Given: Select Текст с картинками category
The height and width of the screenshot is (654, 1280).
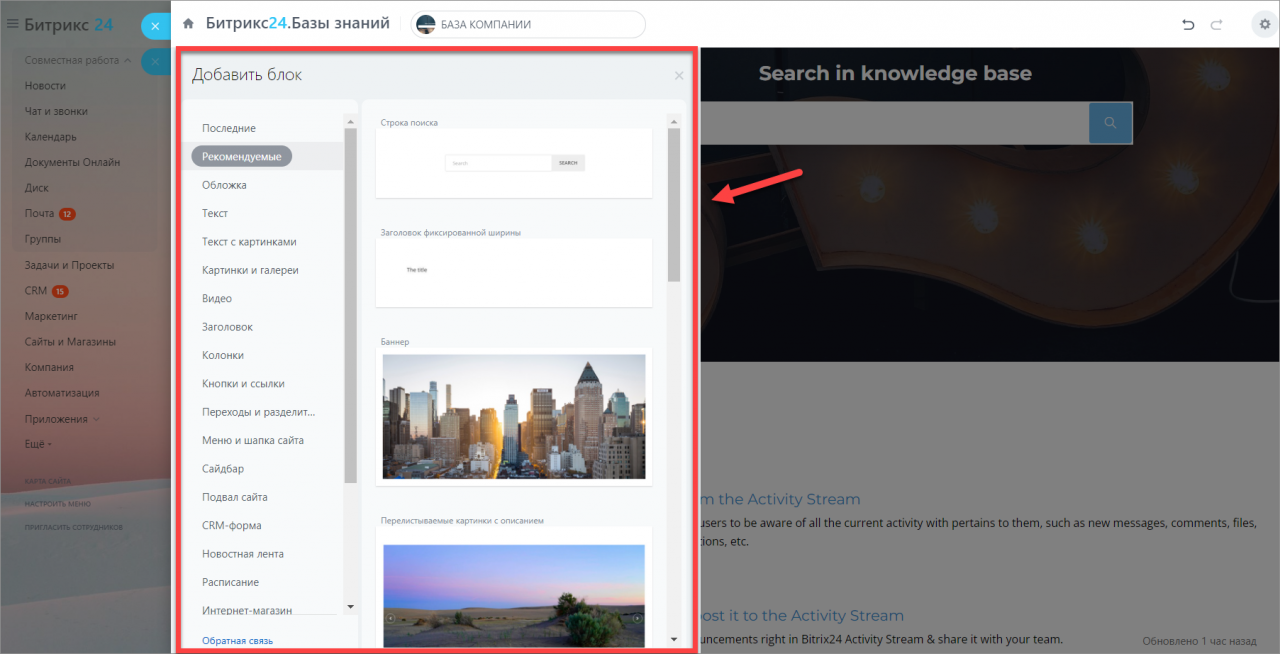Looking at the screenshot, I should point(249,242).
